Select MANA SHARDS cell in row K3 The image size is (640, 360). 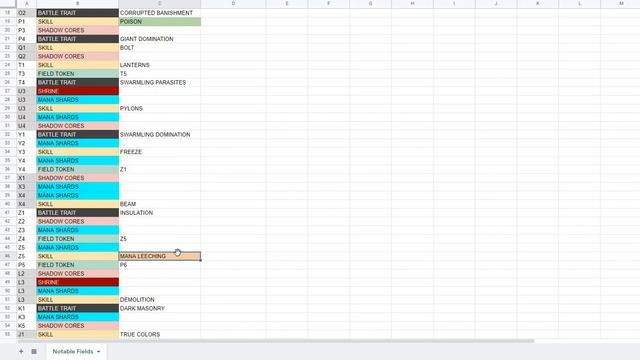pyautogui.click(x=78, y=317)
